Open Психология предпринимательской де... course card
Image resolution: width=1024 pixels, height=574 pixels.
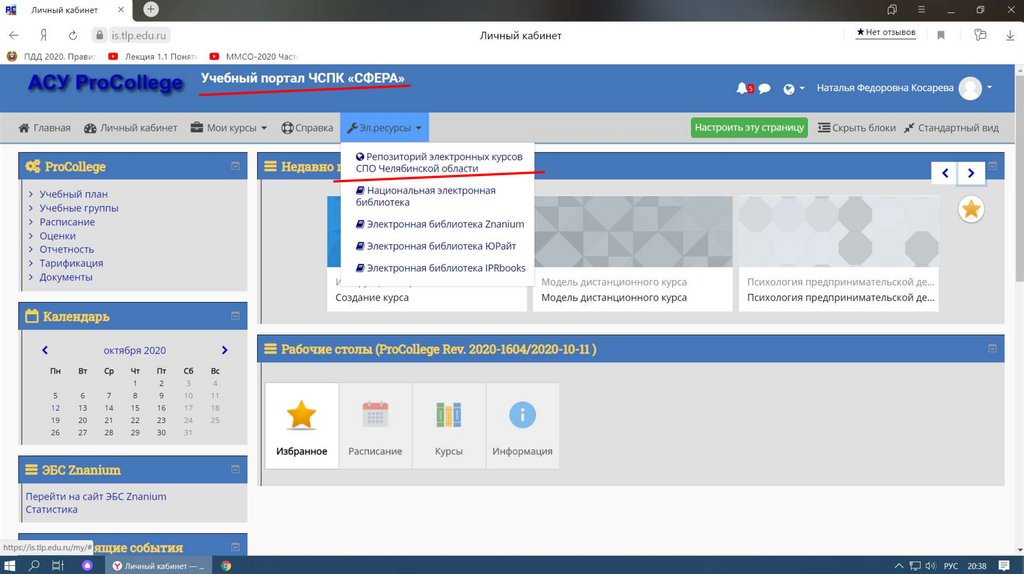tap(839, 253)
